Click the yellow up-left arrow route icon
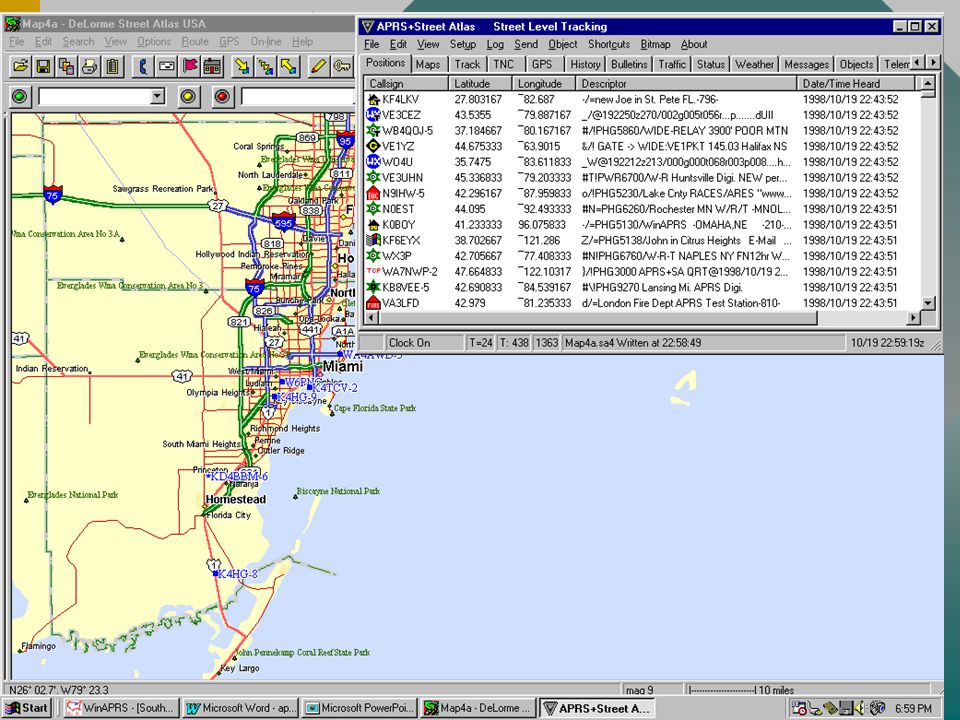The width and height of the screenshot is (960, 720). click(288, 66)
